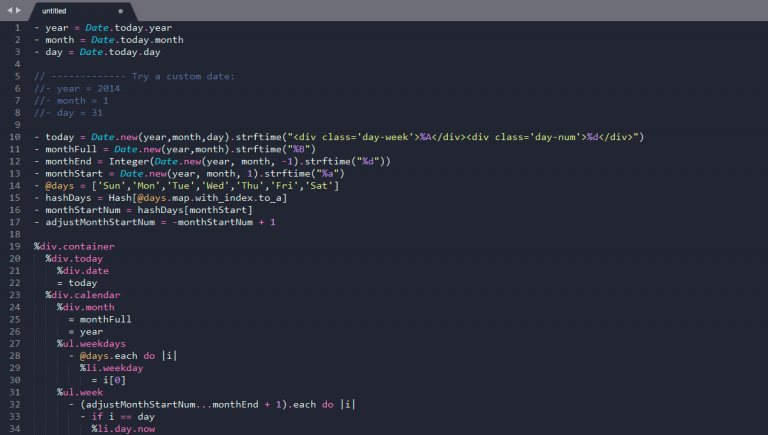Click 'day-num' class string on line 10
This screenshot has width=768, height=435.
(555, 137)
